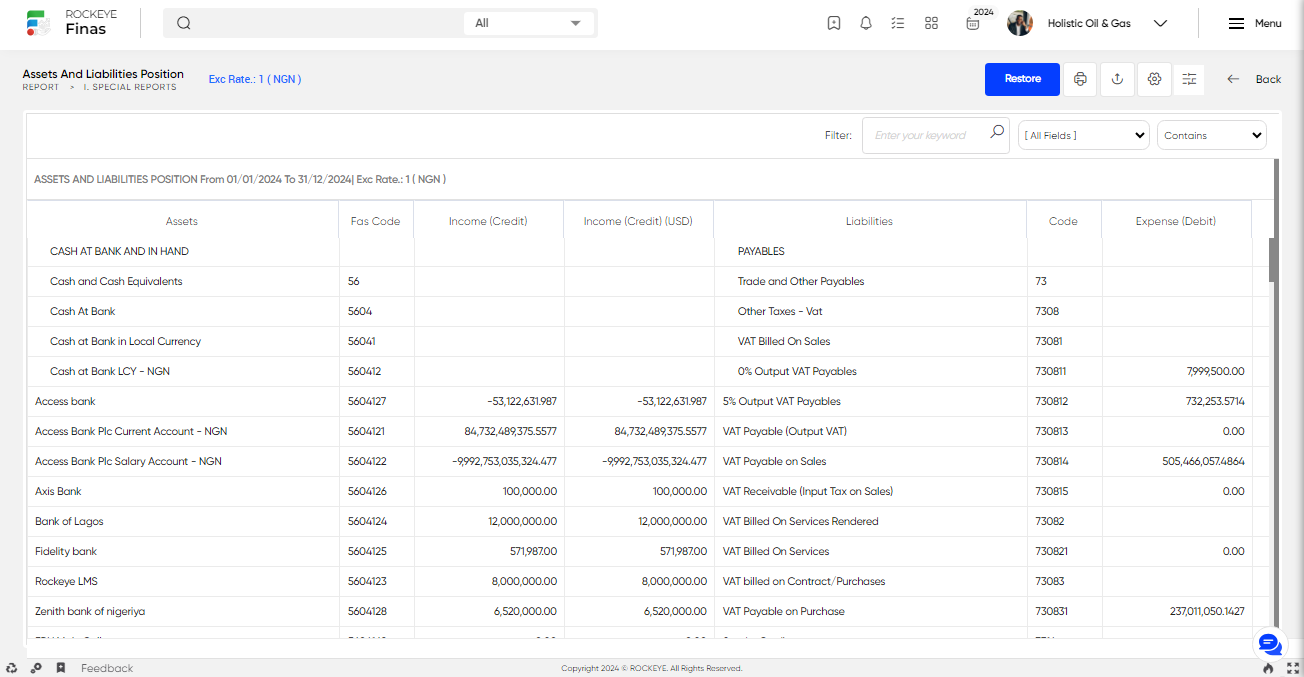Open the task checklist icon
Viewport: 1304px width, 677px height.
point(898,23)
